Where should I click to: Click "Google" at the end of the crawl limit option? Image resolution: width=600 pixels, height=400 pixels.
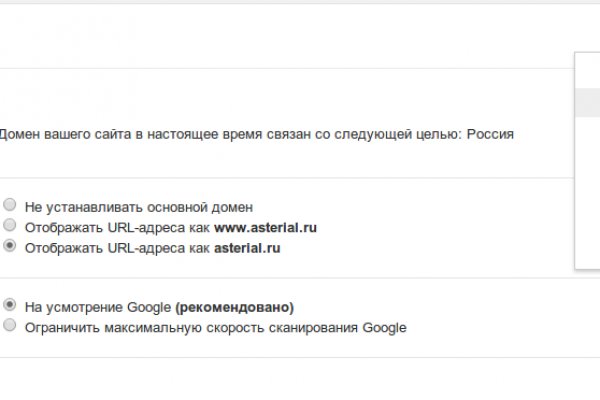click(x=385, y=327)
